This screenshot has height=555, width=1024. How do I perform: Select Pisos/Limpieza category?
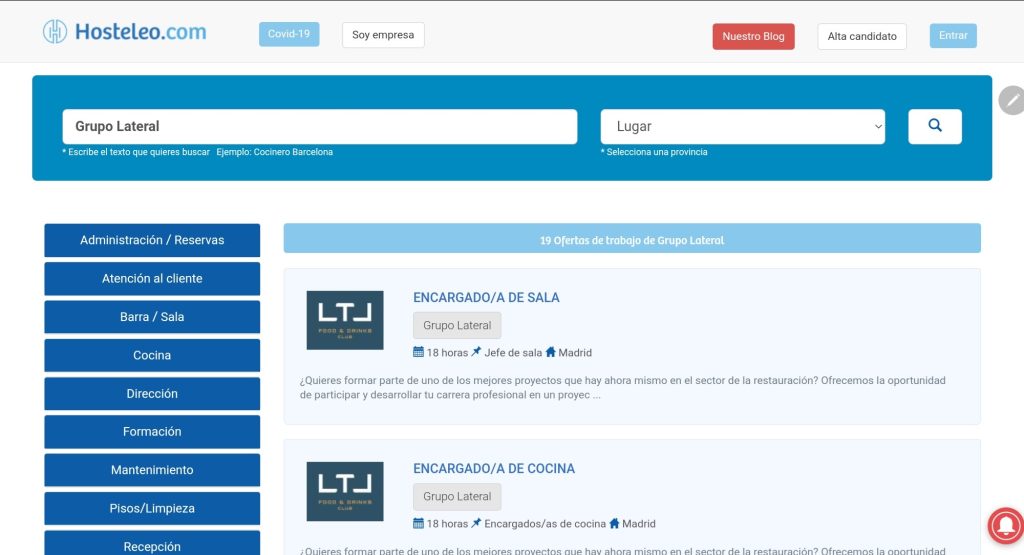click(152, 509)
